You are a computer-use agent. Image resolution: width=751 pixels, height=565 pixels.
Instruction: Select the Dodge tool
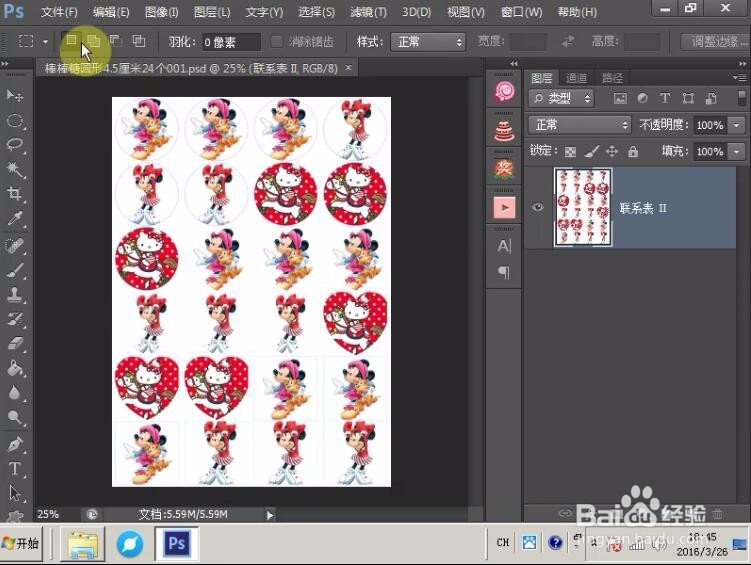pyautogui.click(x=15, y=418)
